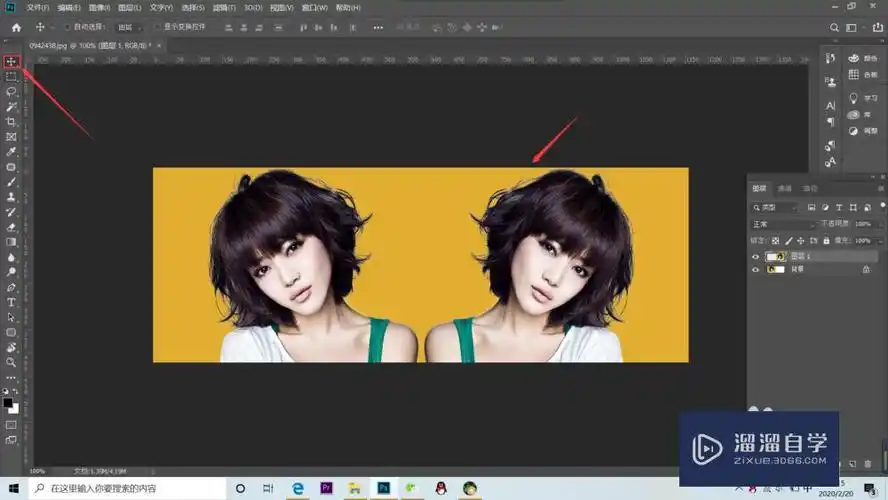Switch to the 通道 panel tab
This screenshot has height=500, width=888.
(x=785, y=188)
